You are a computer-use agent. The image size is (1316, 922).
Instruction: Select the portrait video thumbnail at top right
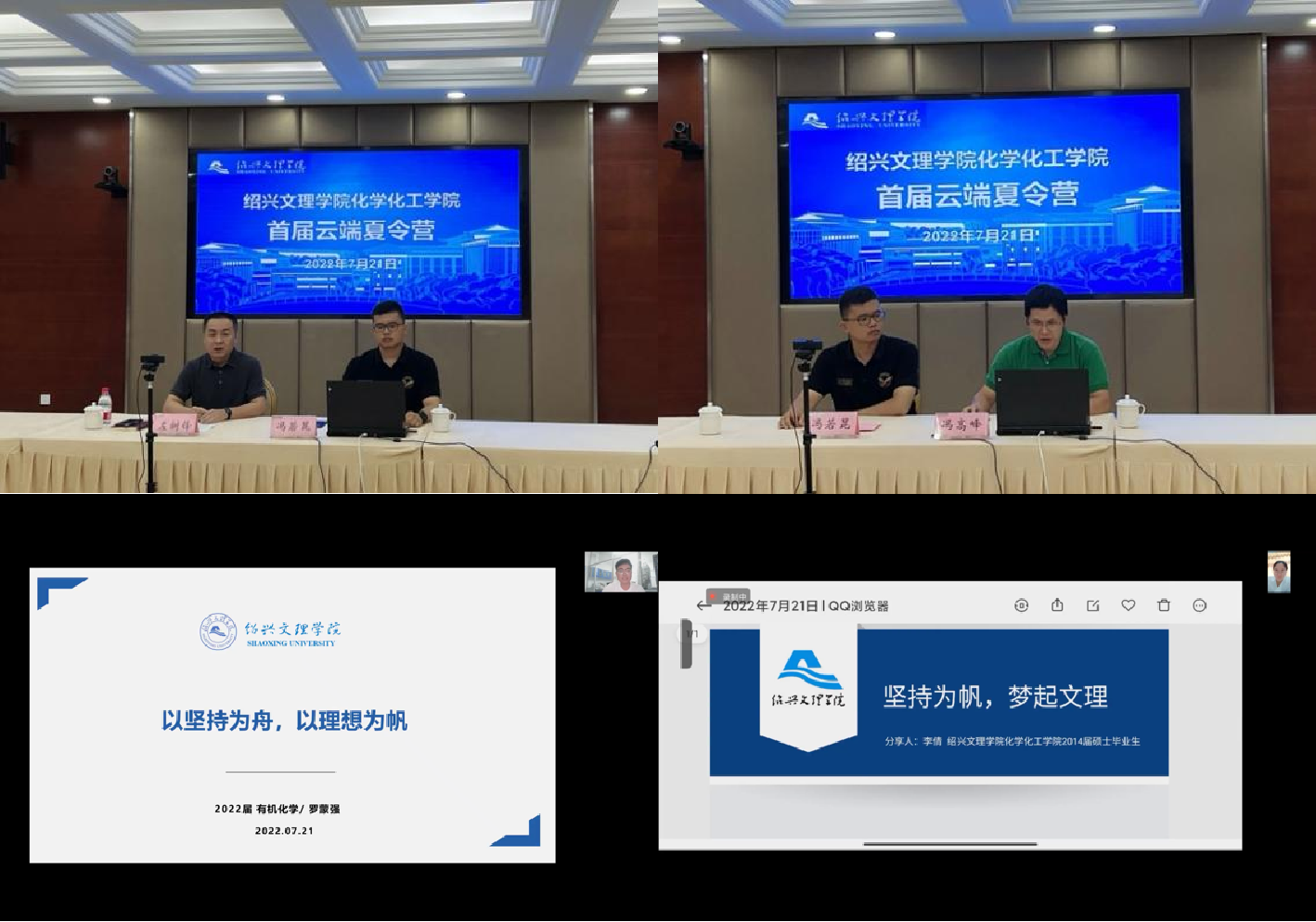1279,571
